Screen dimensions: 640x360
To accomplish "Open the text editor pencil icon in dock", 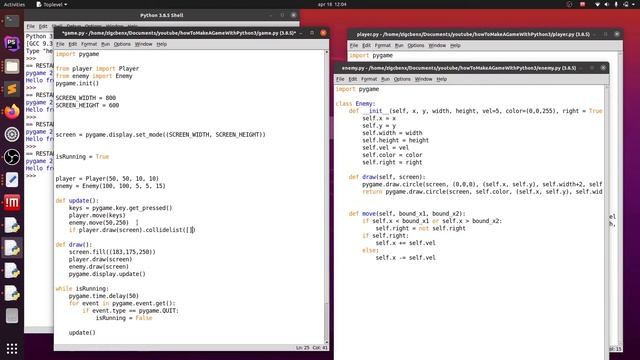I will tap(12, 180).
